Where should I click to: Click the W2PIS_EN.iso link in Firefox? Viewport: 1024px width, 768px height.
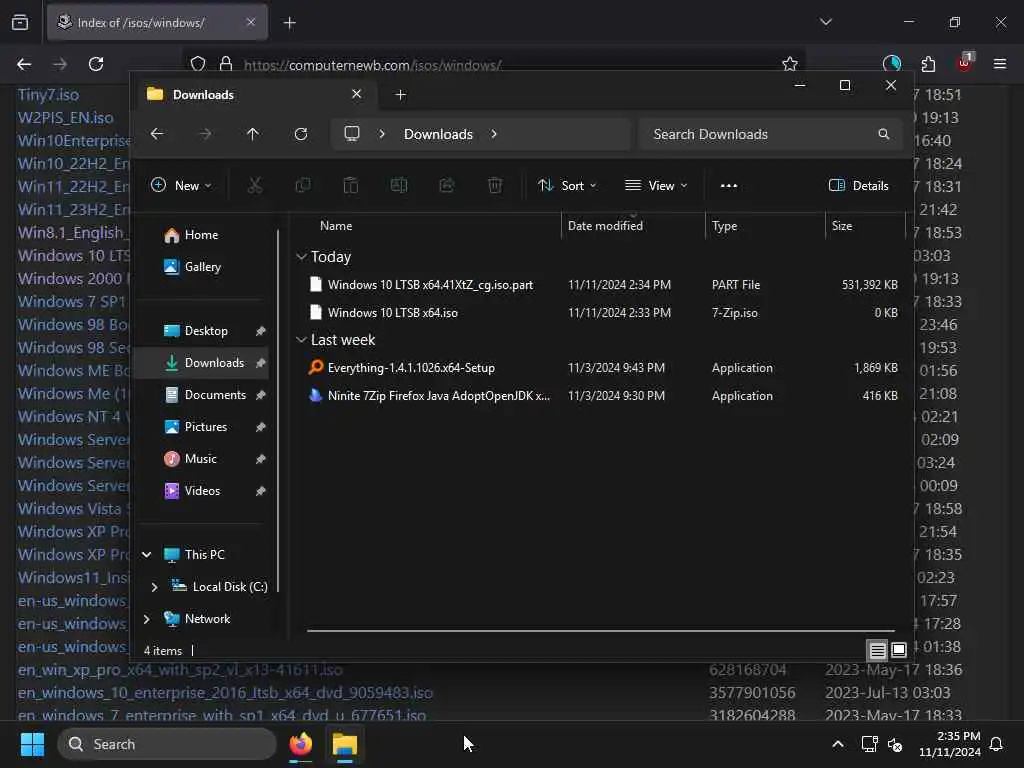pos(65,118)
